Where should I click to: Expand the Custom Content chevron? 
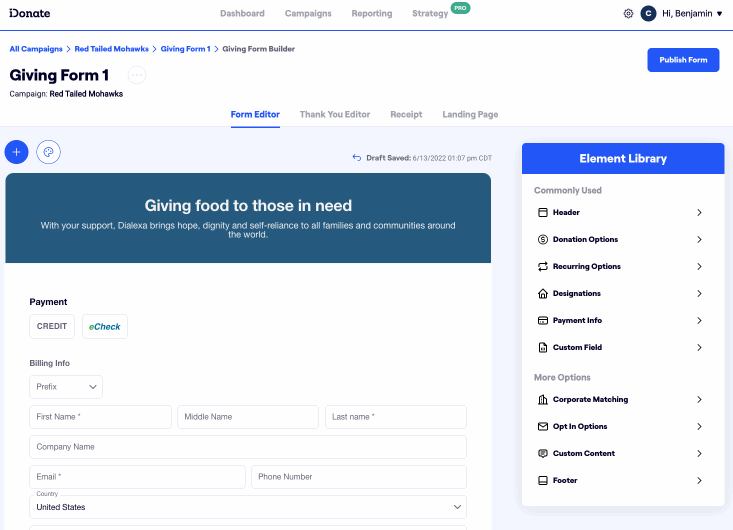699,453
